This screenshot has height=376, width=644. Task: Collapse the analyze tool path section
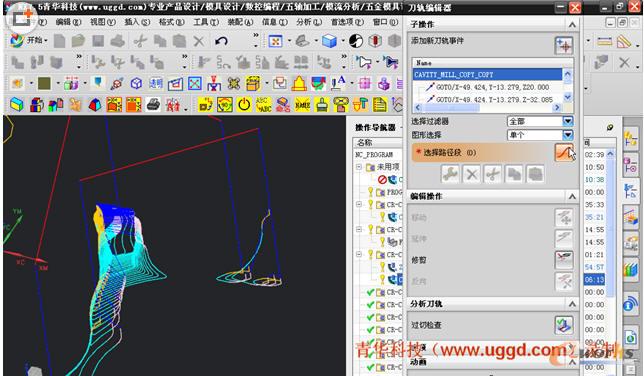[572, 304]
